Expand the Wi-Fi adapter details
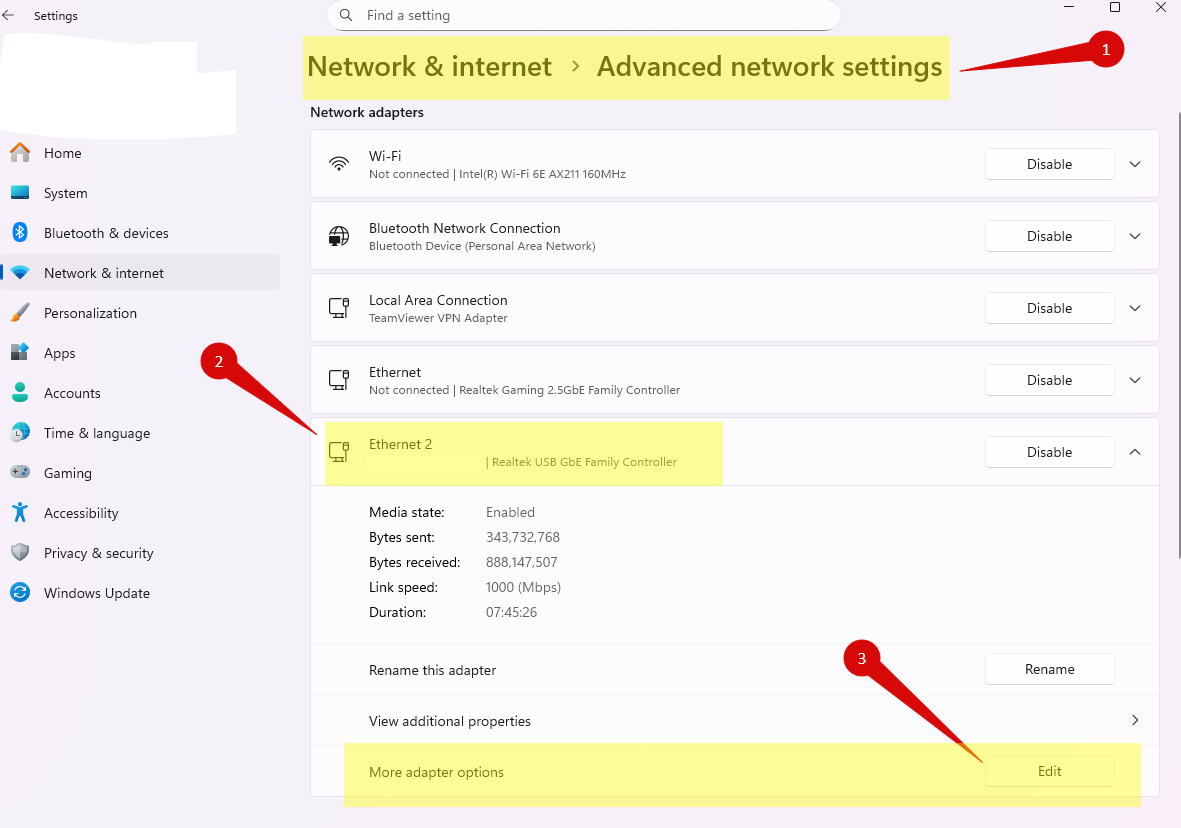 pos(1134,163)
